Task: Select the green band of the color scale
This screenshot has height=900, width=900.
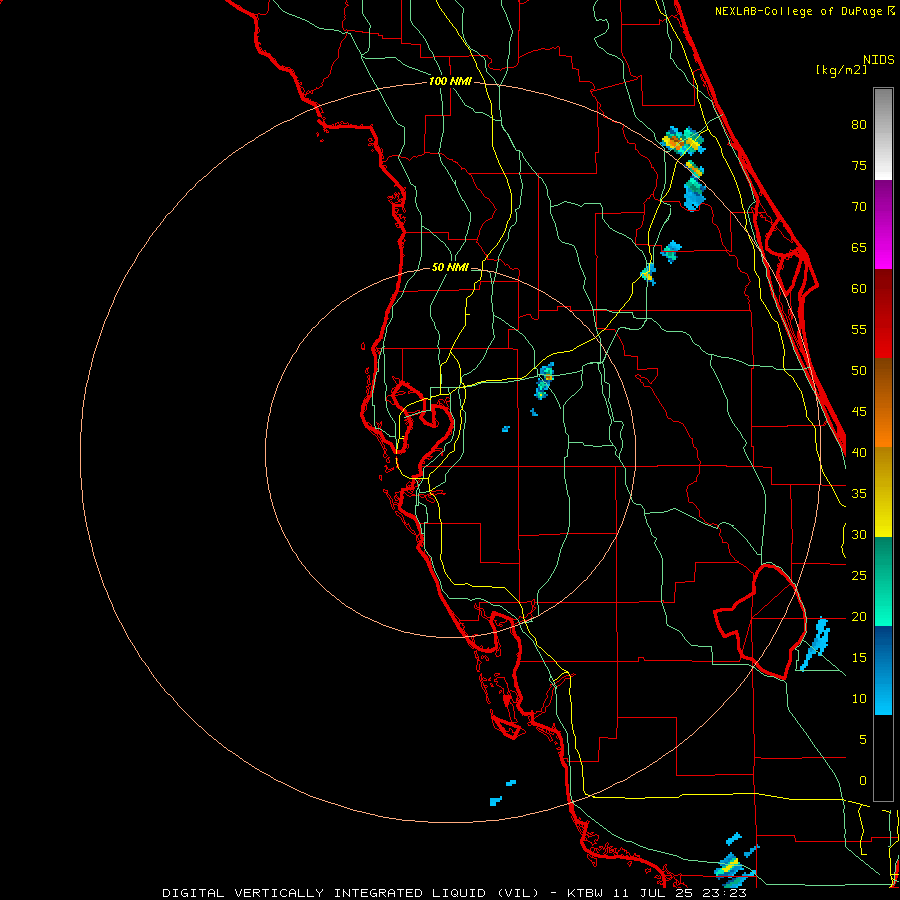Action: (x=883, y=581)
